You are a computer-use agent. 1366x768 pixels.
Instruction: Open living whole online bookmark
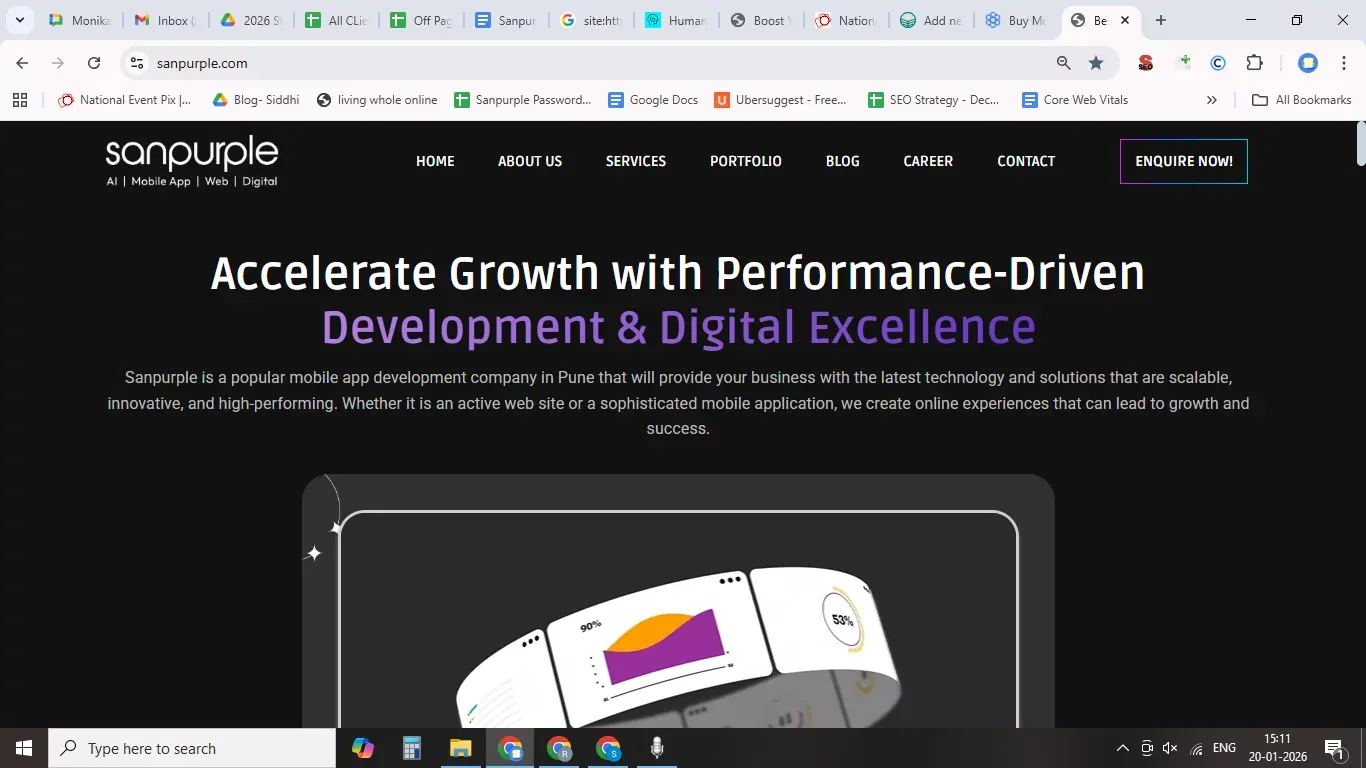click(x=377, y=100)
